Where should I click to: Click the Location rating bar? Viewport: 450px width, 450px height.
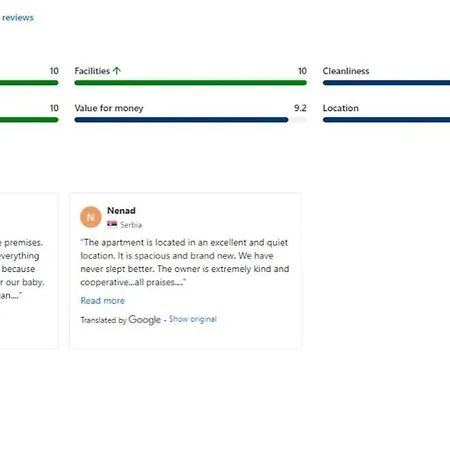[x=386, y=120]
